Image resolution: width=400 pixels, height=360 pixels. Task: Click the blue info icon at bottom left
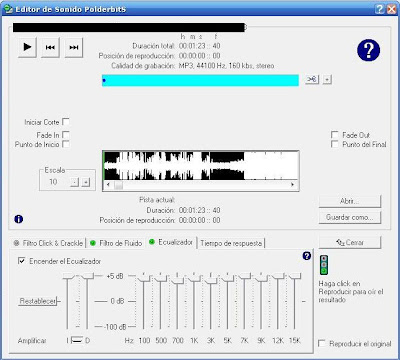click(x=19, y=219)
